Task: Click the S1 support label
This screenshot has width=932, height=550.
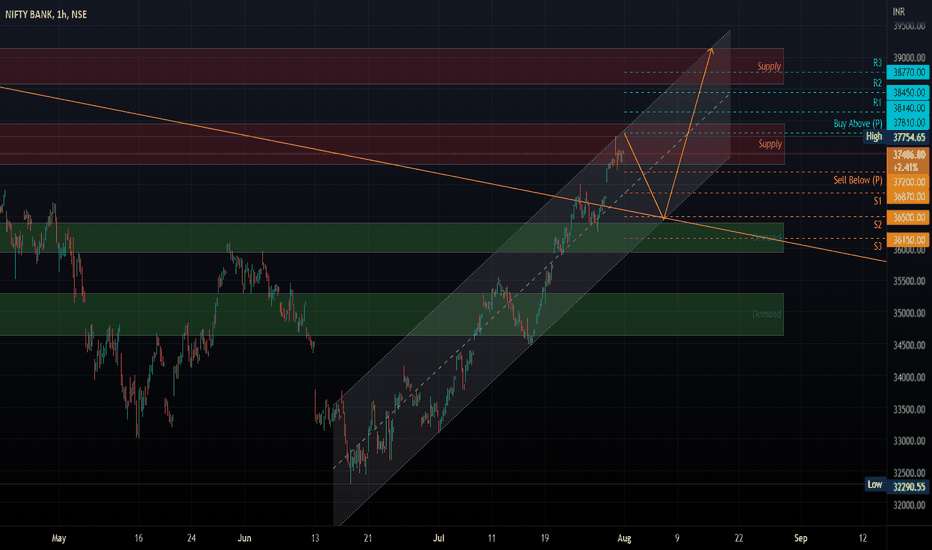Action: click(877, 201)
